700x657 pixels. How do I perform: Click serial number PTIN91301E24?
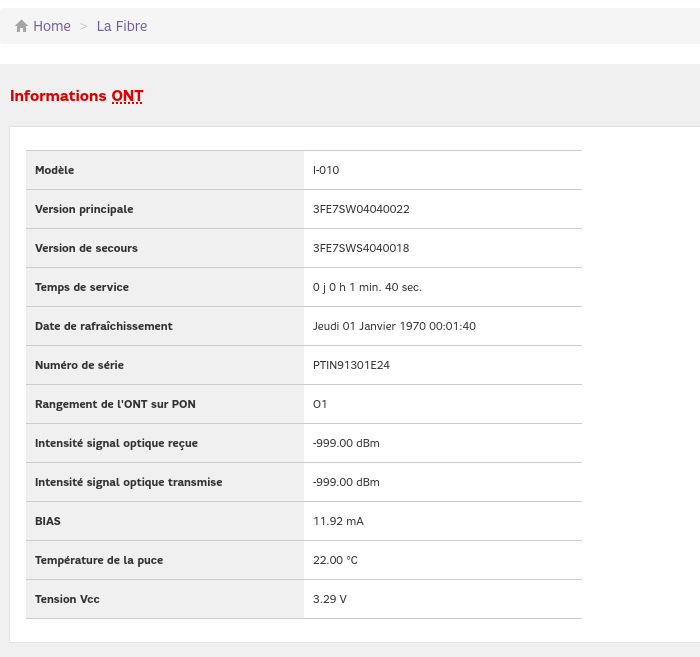351,365
